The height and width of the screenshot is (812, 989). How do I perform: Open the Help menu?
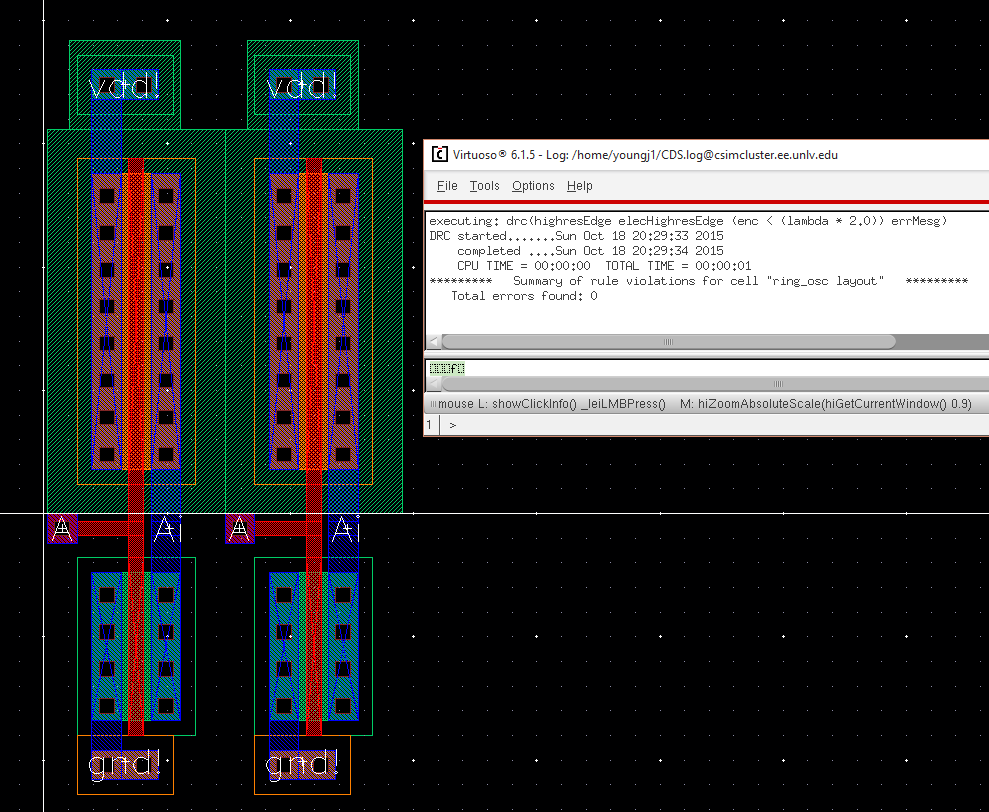(x=579, y=186)
